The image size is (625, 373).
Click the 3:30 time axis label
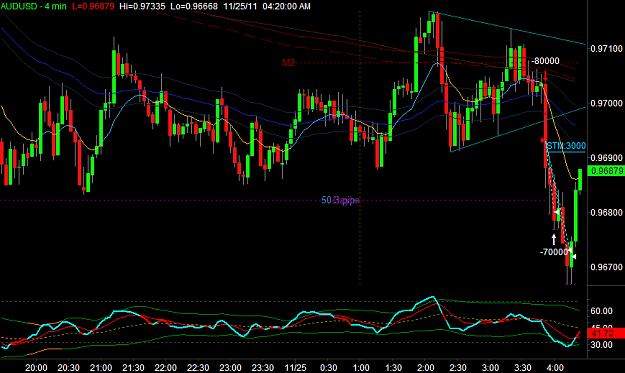pos(523,367)
